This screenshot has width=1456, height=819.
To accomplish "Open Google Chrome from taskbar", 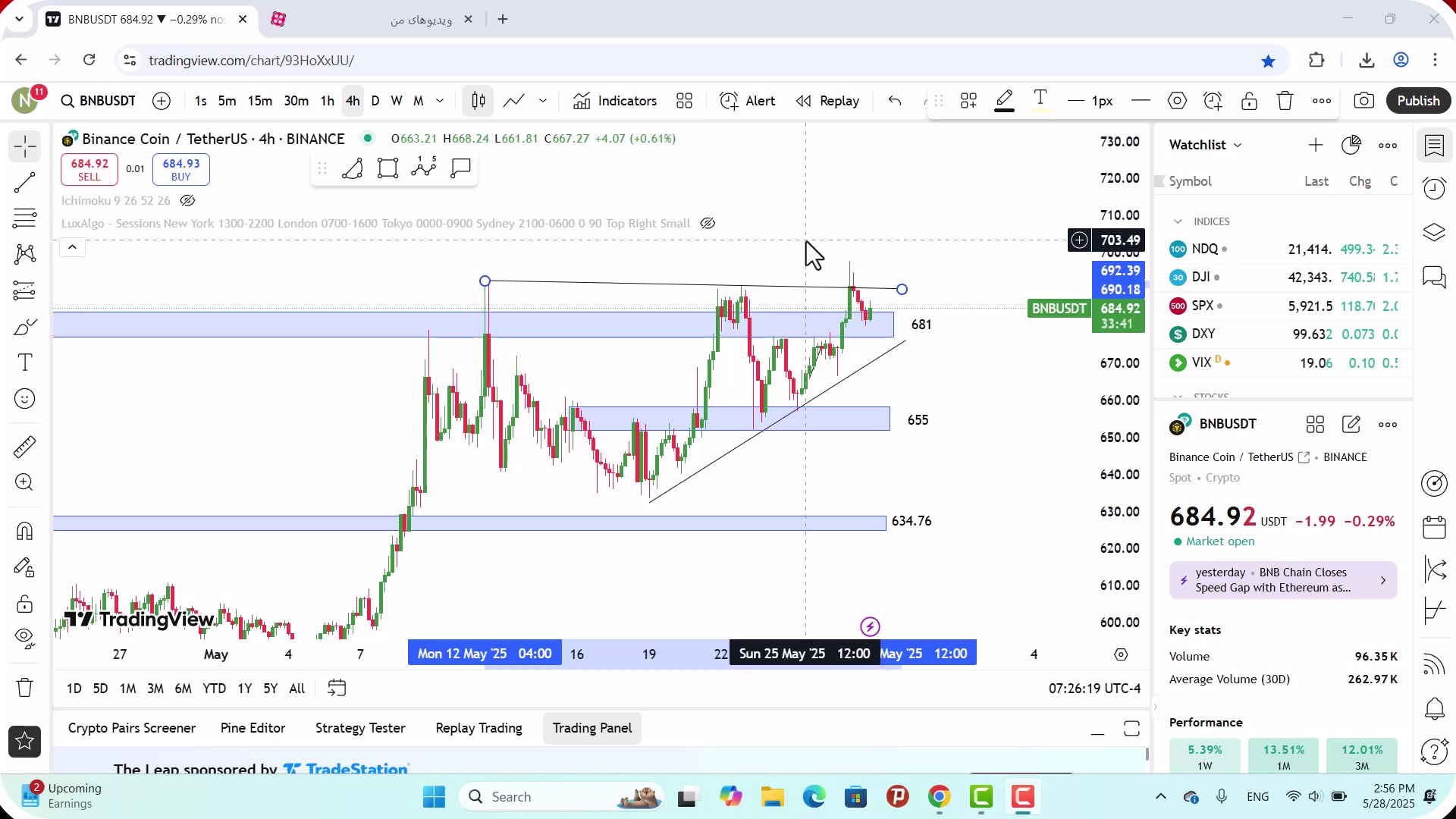I will coord(939,797).
